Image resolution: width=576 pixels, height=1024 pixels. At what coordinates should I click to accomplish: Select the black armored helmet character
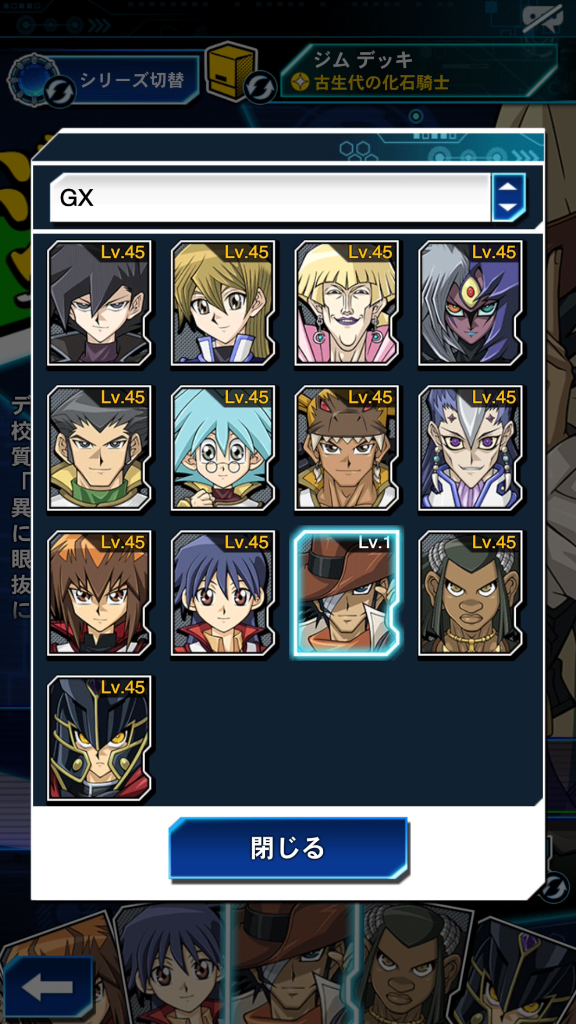pyautogui.click(x=99, y=739)
